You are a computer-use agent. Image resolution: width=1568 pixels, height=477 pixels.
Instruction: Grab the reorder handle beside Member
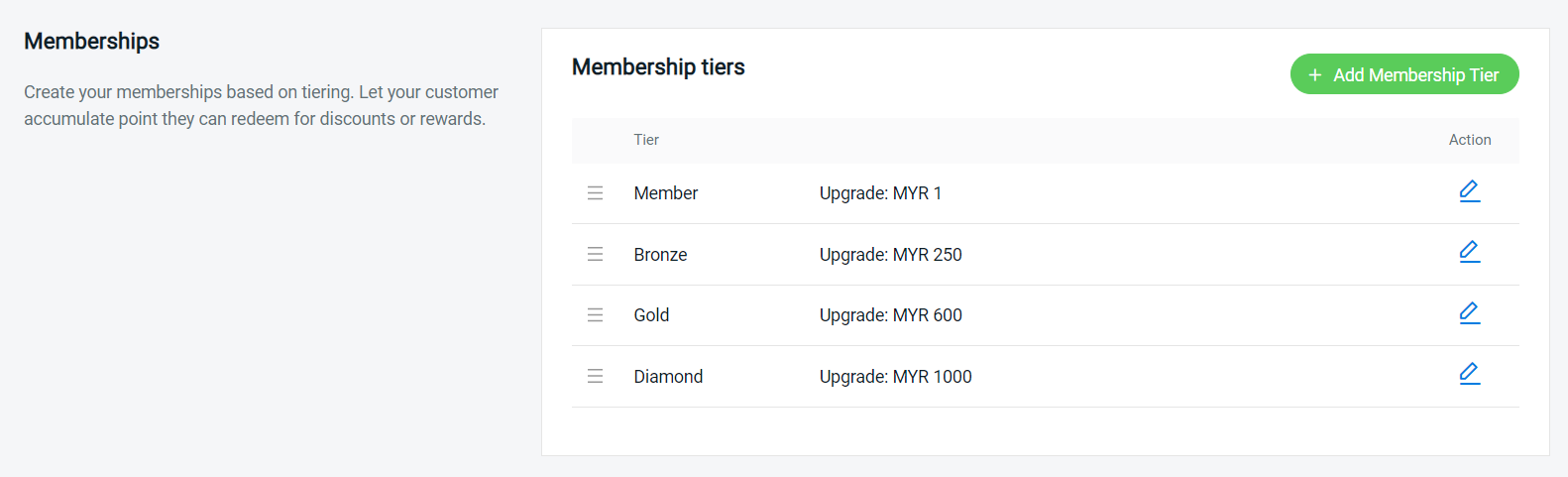coord(595,193)
